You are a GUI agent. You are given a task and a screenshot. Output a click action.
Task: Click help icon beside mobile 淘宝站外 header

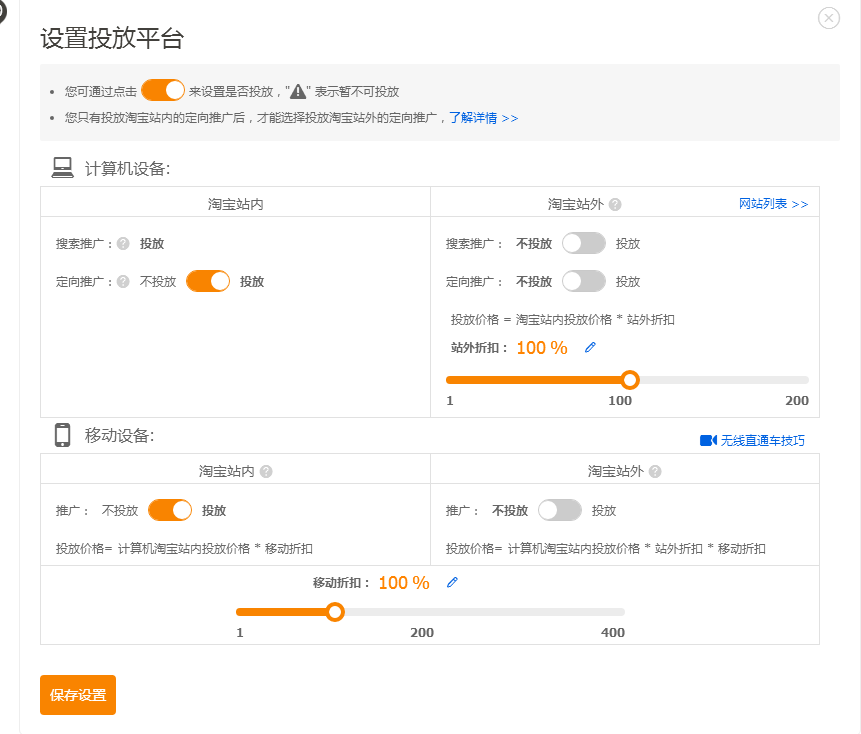click(655, 471)
